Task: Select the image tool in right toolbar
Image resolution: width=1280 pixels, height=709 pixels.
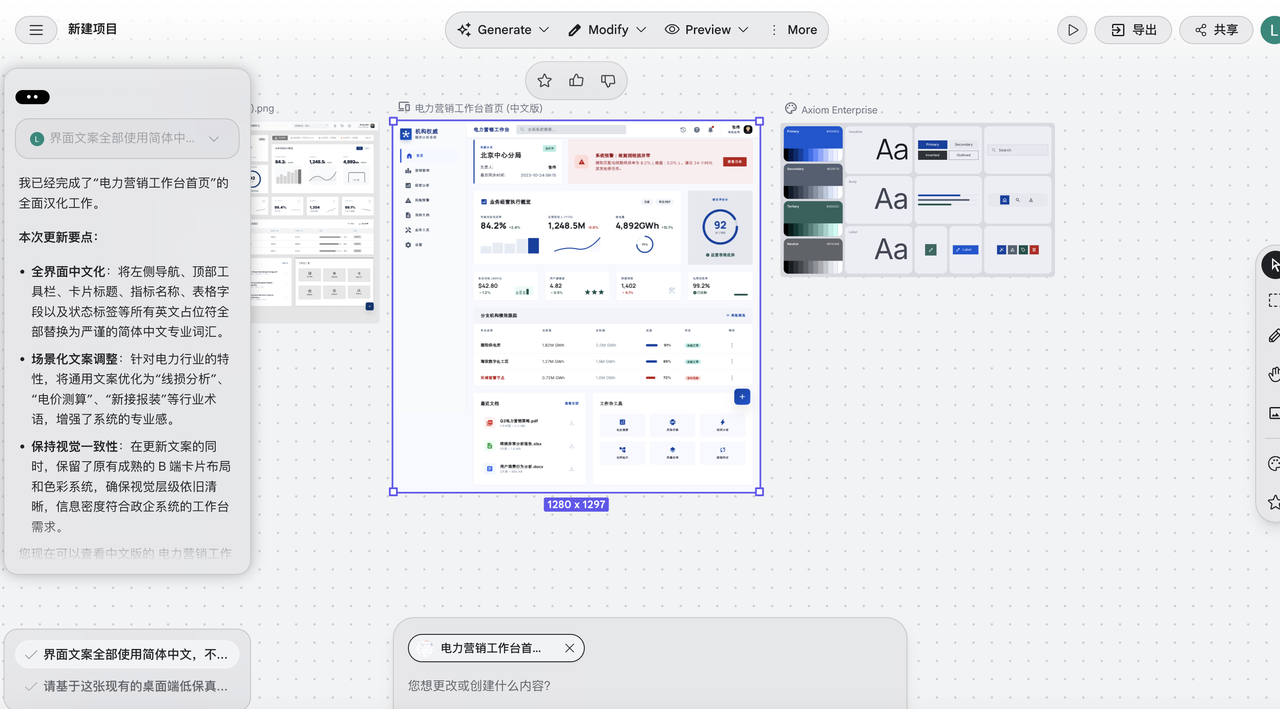Action: click(1273, 413)
